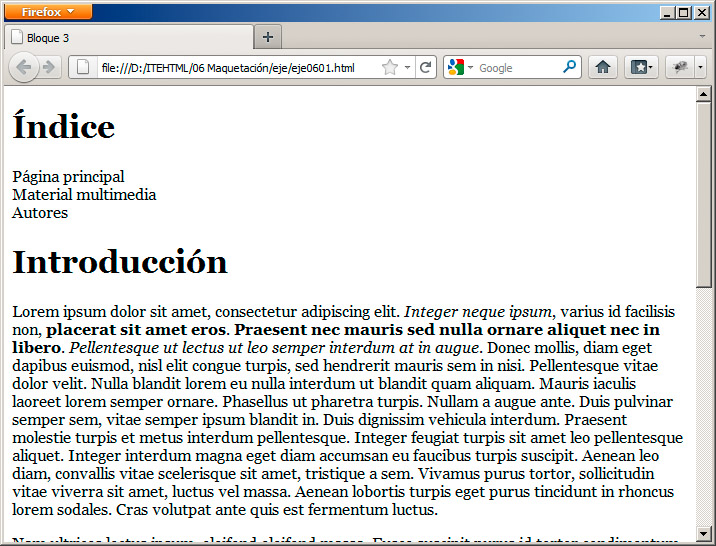This screenshot has height=546, width=716.
Task: Open the URL history dropdown arrow
Action: click(x=407, y=68)
